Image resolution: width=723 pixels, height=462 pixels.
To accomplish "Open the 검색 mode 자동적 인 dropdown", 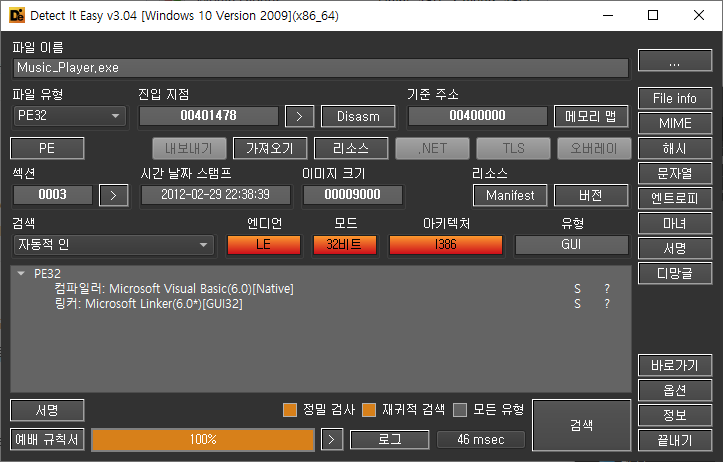I will click(113, 244).
